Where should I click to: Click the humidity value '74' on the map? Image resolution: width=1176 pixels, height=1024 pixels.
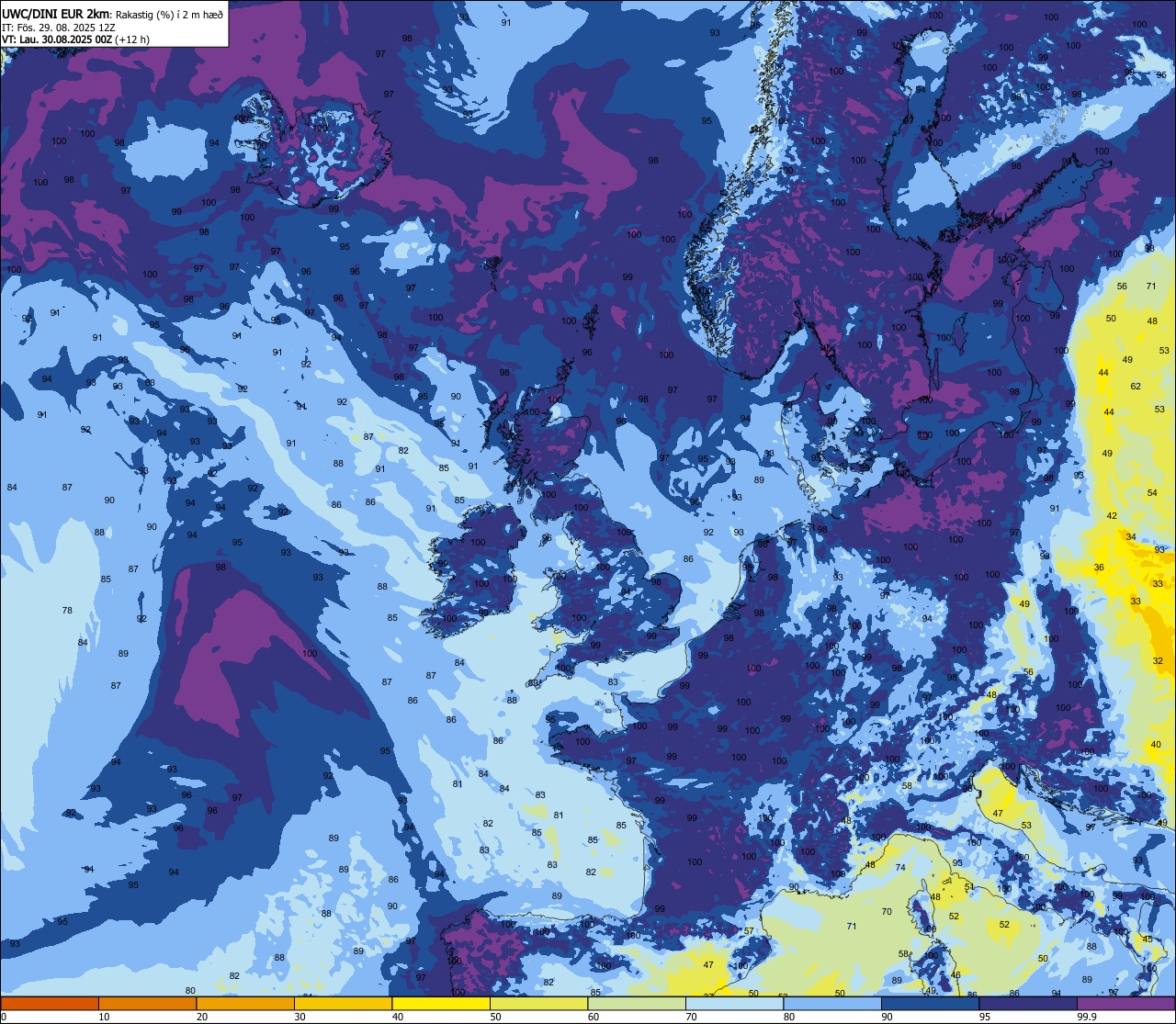pos(900,868)
